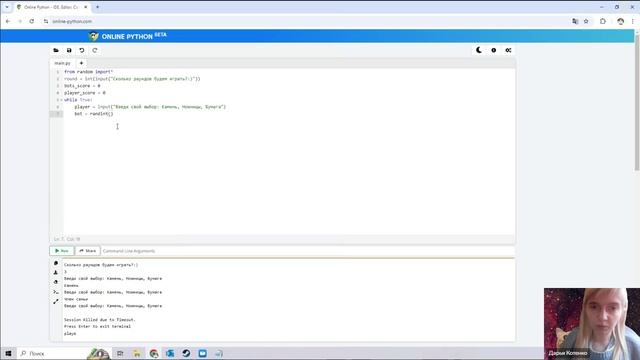Image resolution: width=640 pixels, height=360 pixels.
Task: Click 'Press Enter to exit terminal' line
Action: 97,327
